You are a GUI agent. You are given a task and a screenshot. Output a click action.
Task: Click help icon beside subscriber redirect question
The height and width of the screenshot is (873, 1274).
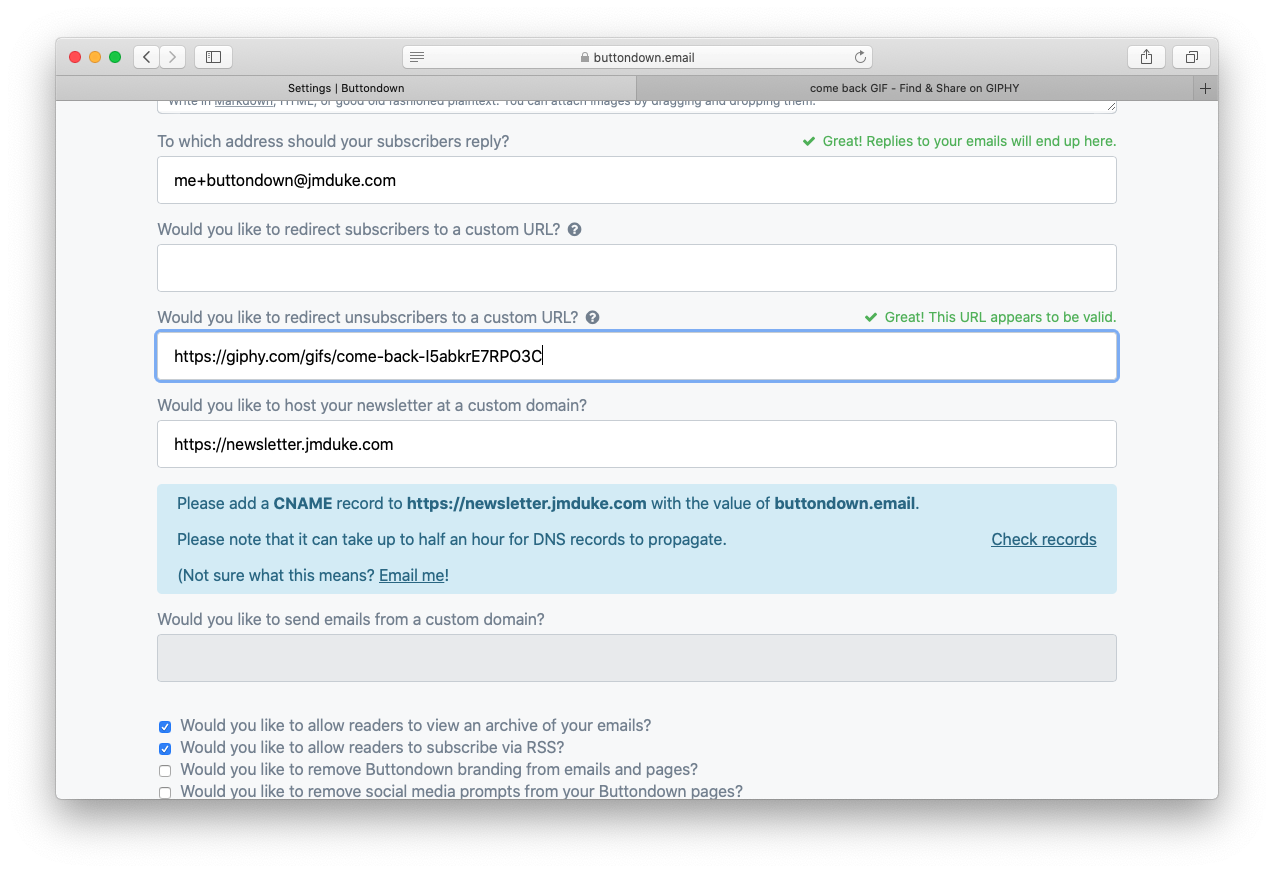[x=574, y=230]
